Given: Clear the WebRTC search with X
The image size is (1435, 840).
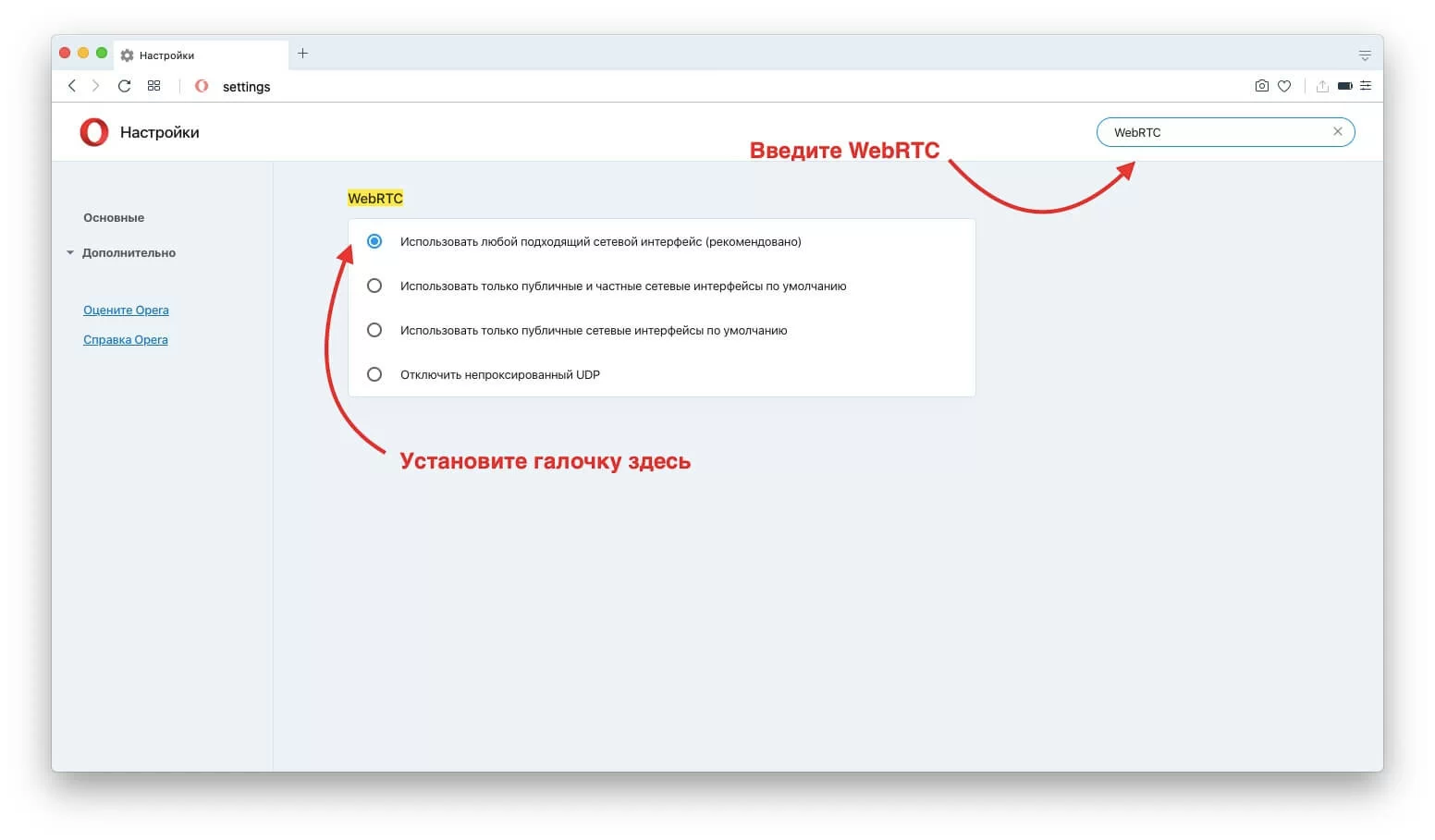Looking at the screenshot, I should 1337,132.
